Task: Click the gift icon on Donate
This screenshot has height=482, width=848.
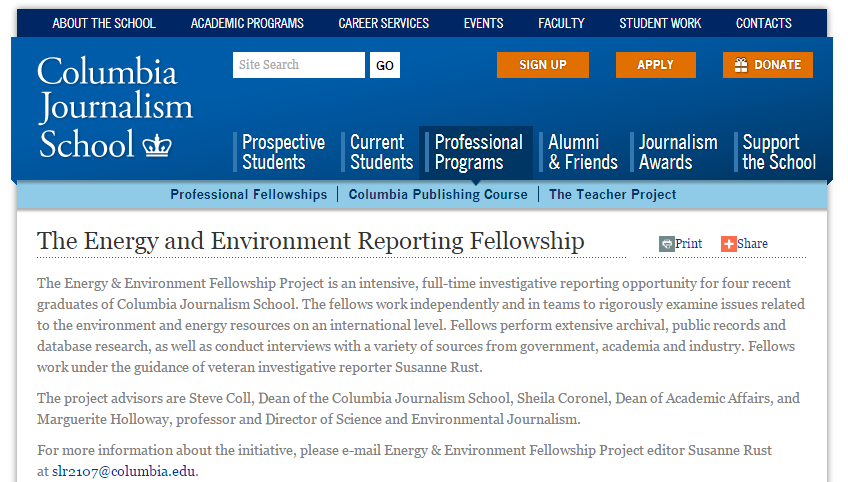Action: [741, 65]
